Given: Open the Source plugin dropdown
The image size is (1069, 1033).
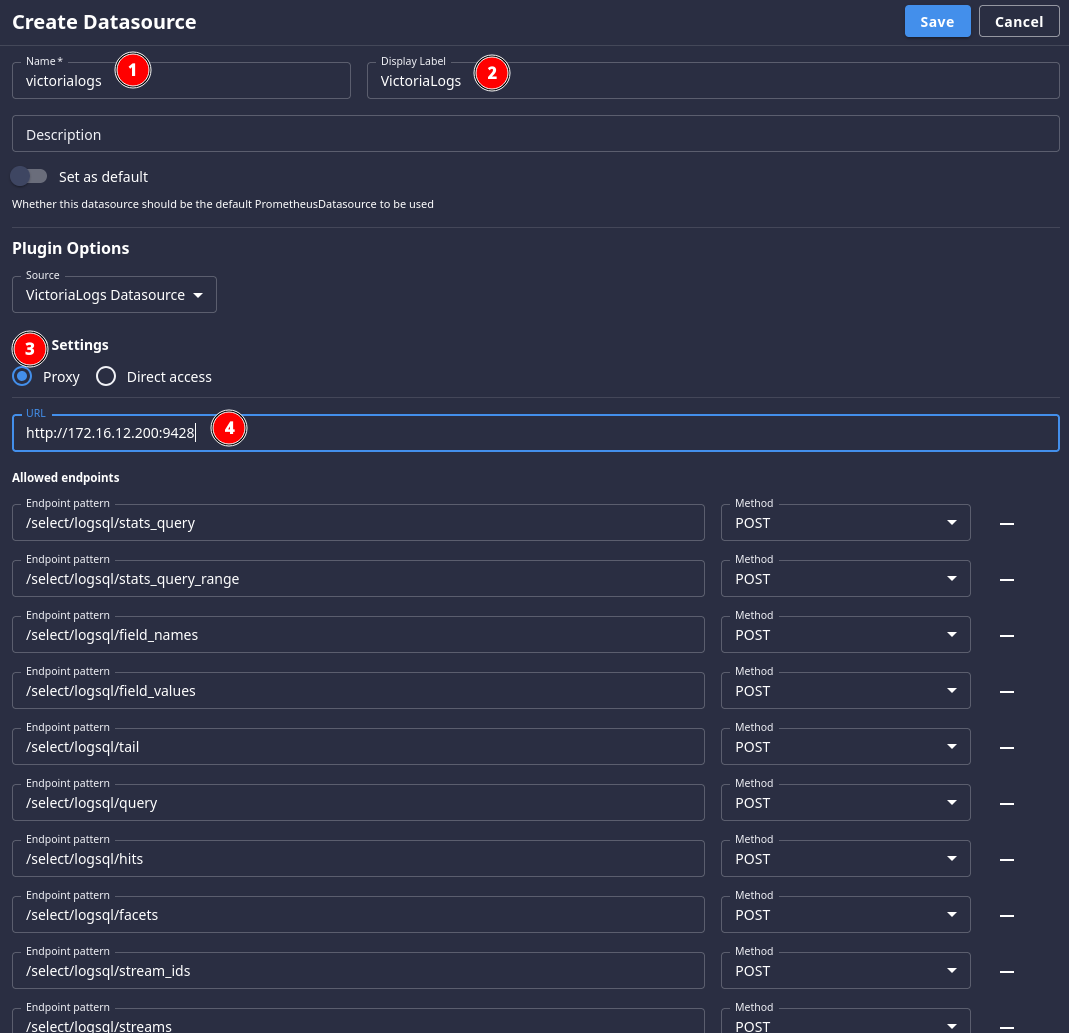Looking at the screenshot, I should [115, 295].
